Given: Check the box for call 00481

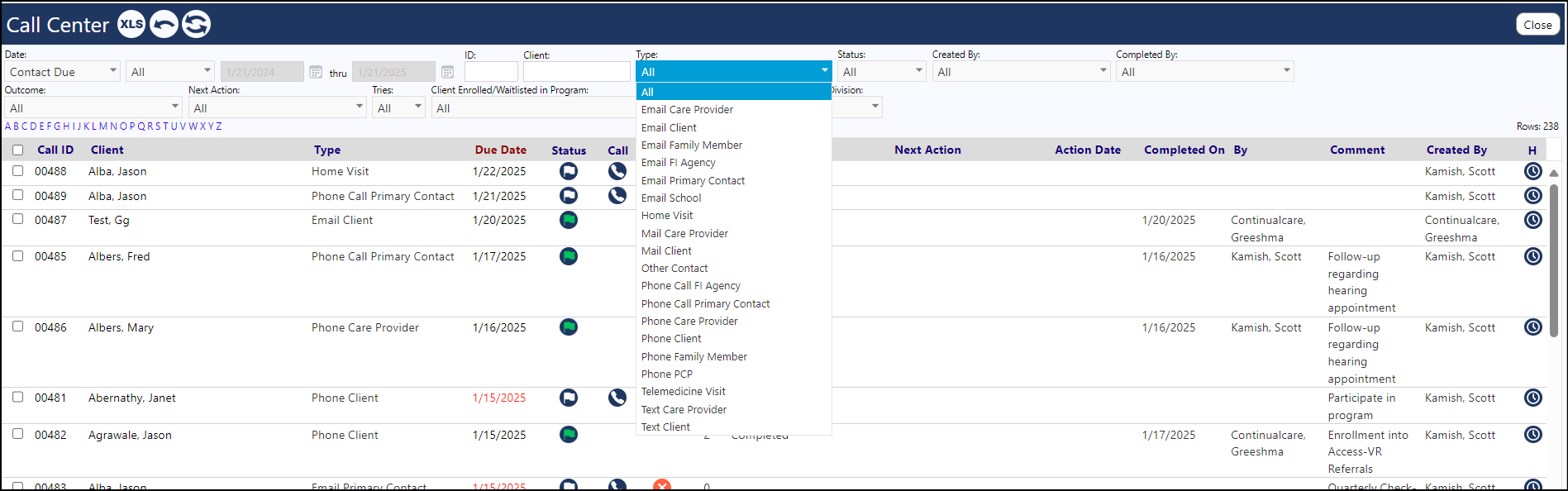Looking at the screenshot, I should tap(18, 397).
